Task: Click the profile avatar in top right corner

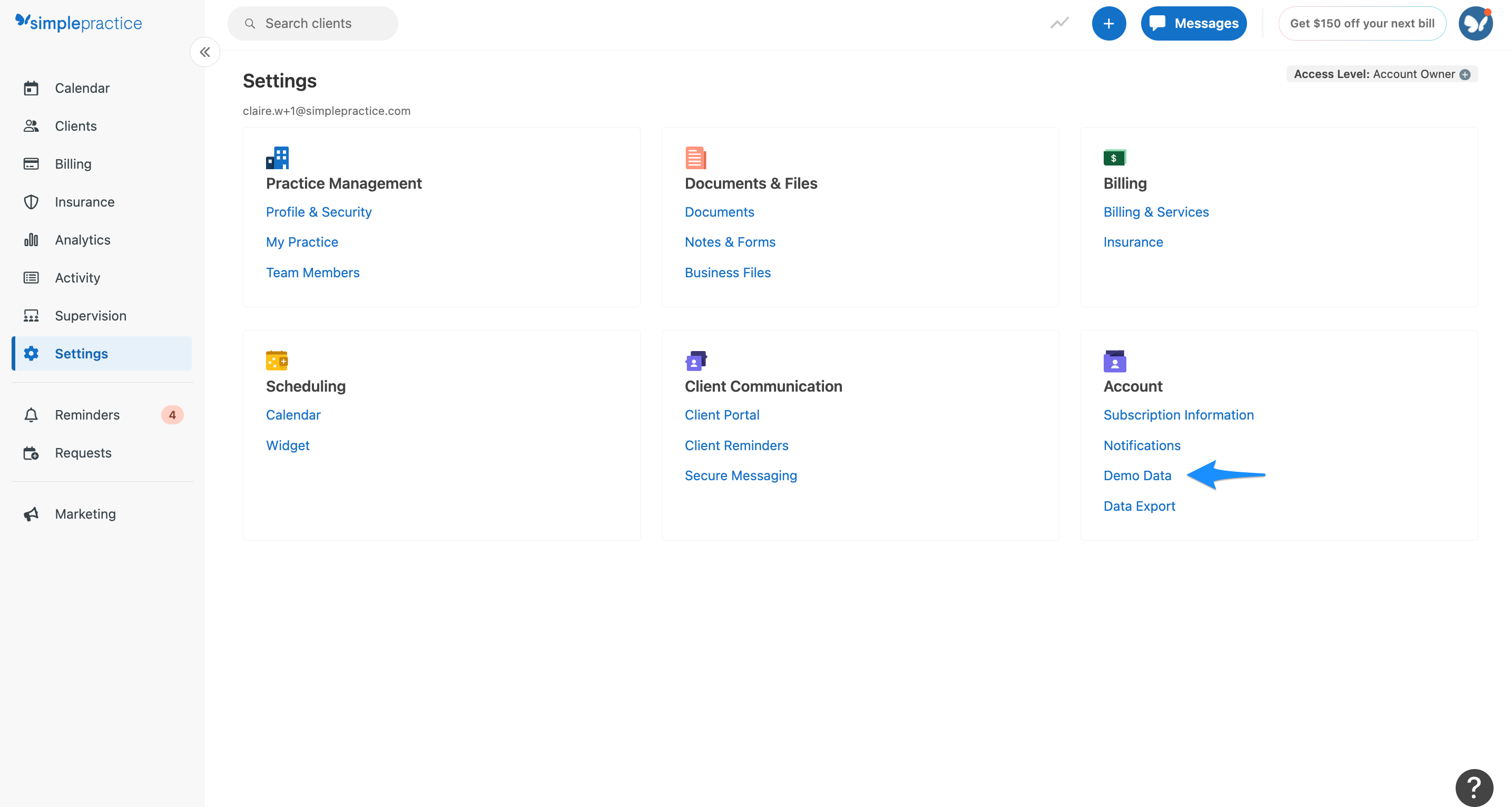Action: pos(1476,24)
